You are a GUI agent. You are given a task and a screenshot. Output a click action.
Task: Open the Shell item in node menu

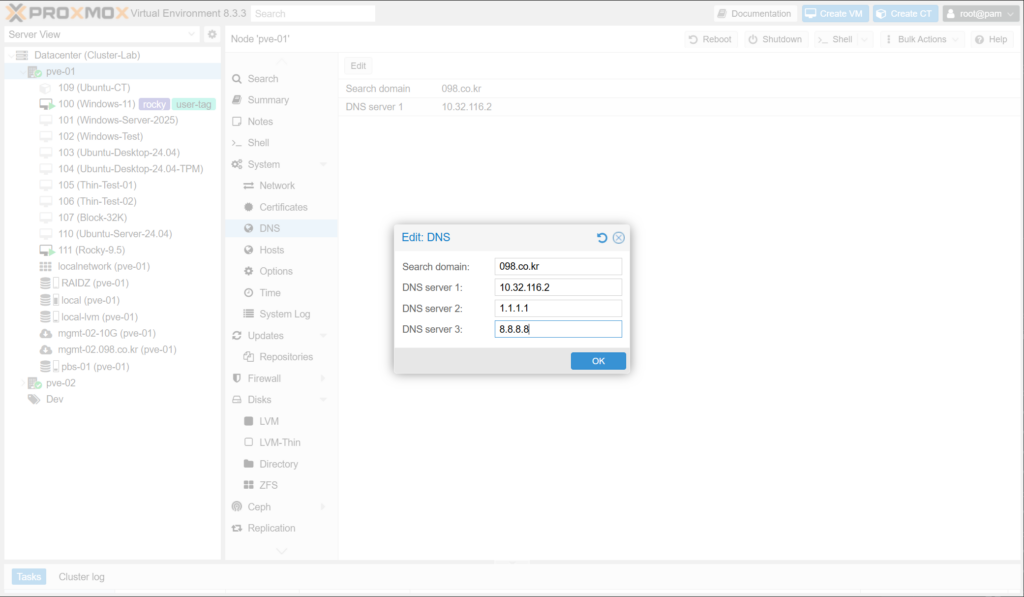258,143
